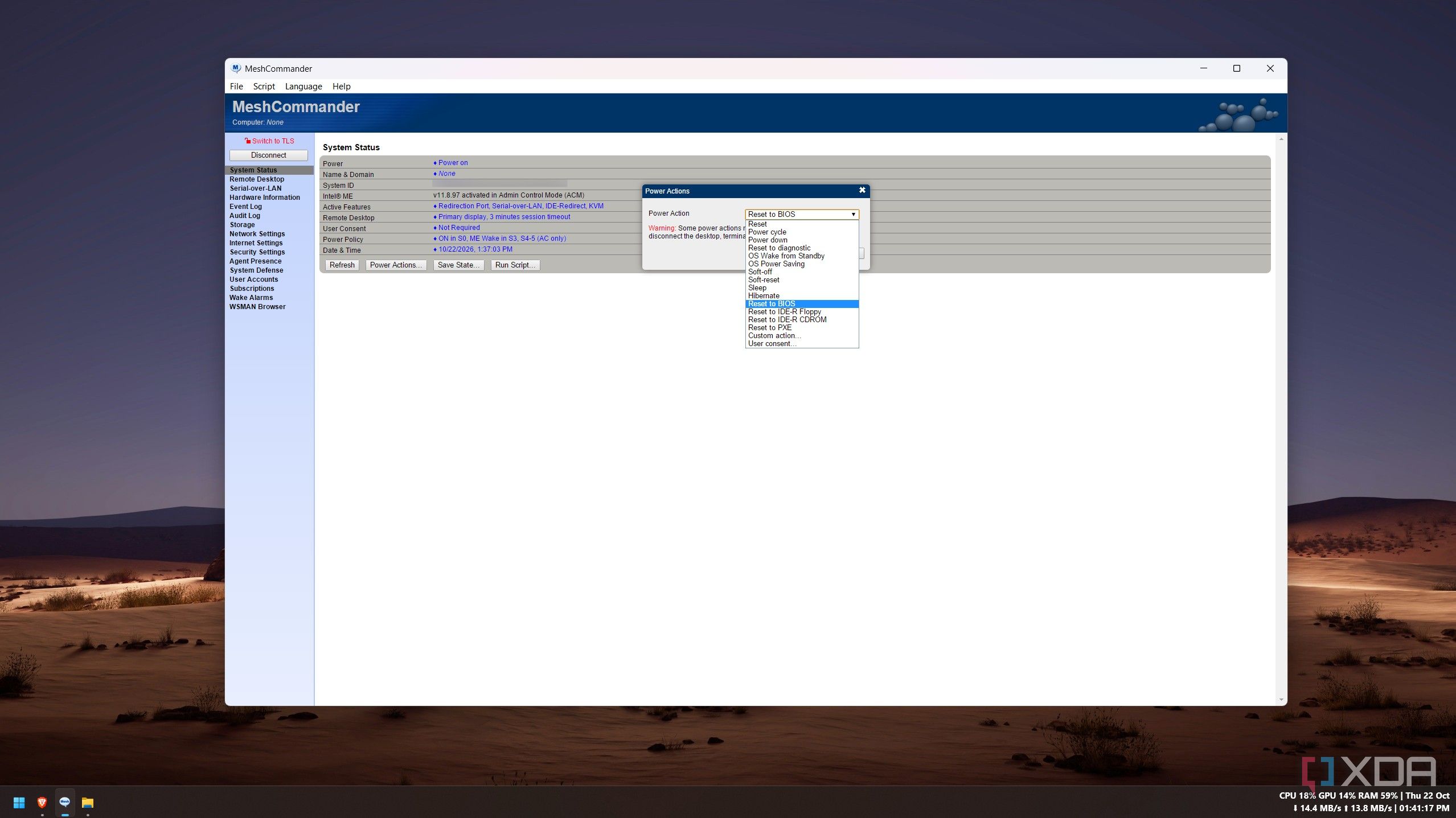Open the Windows Start menu
This screenshot has width=1456, height=818.
point(19,802)
